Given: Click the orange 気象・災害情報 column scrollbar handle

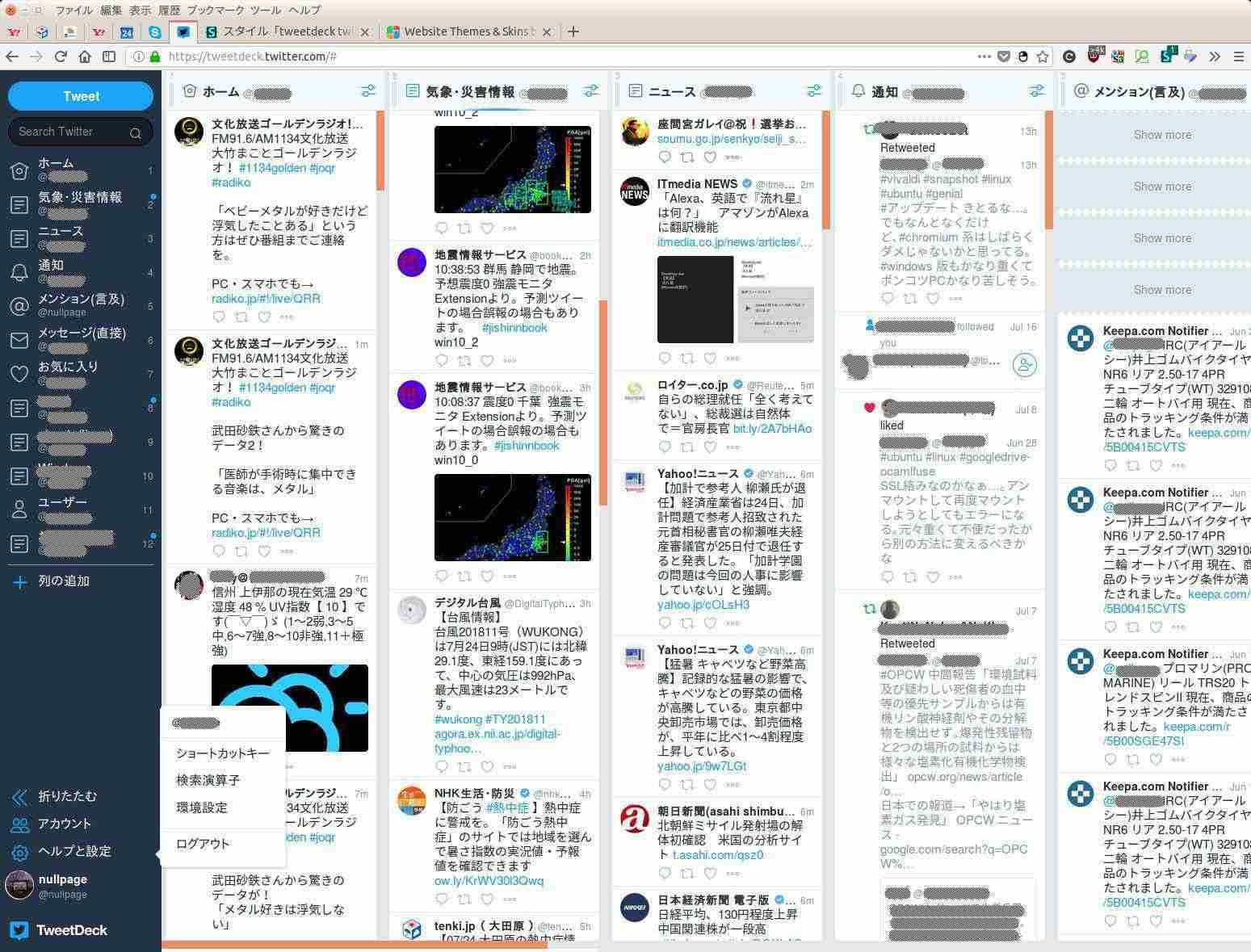Looking at the screenshot, I should pyautogui.click(x=602, y=404).
